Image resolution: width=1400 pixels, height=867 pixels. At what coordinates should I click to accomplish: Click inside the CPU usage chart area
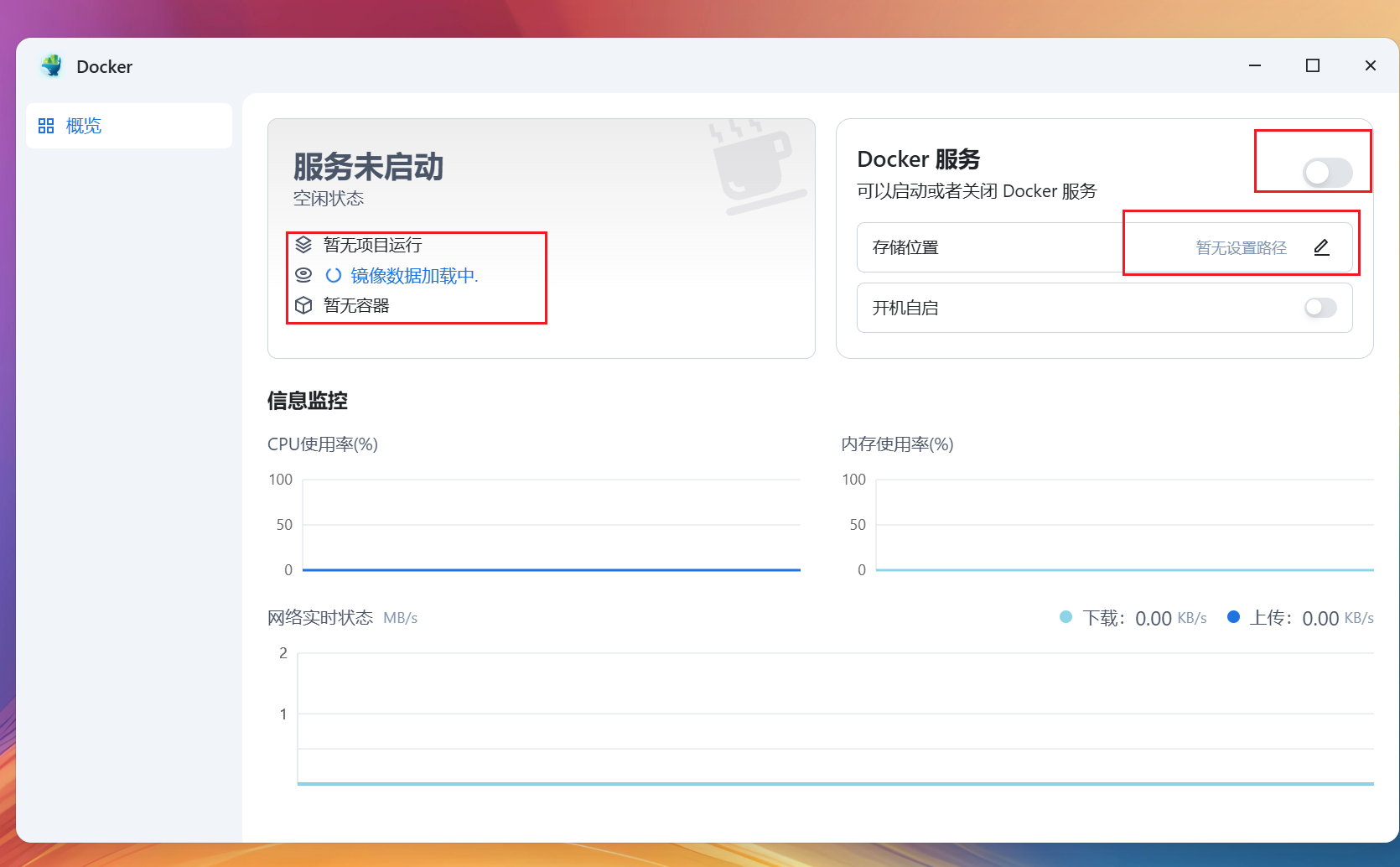click(x=552, y=525)
